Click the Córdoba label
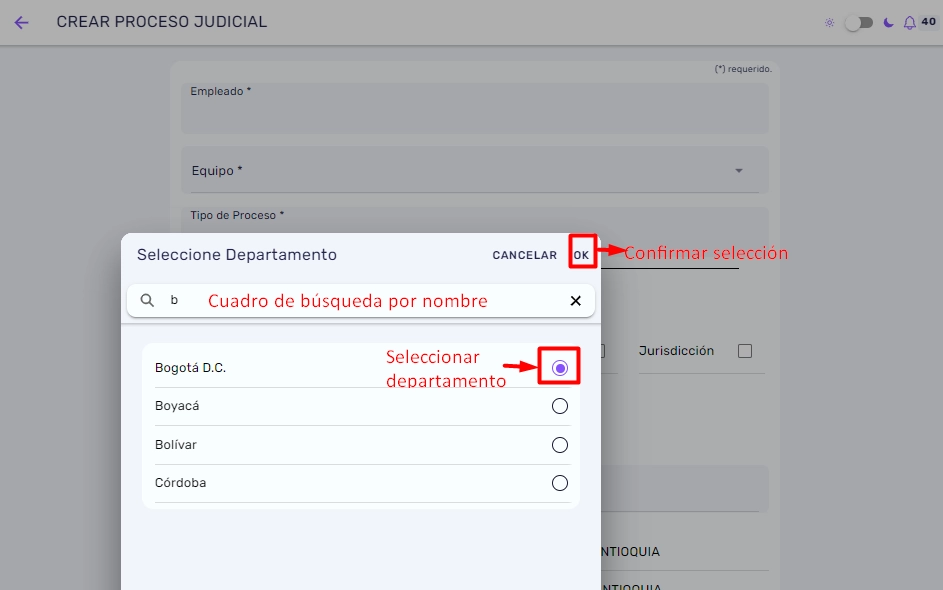 tap(180, 483)
